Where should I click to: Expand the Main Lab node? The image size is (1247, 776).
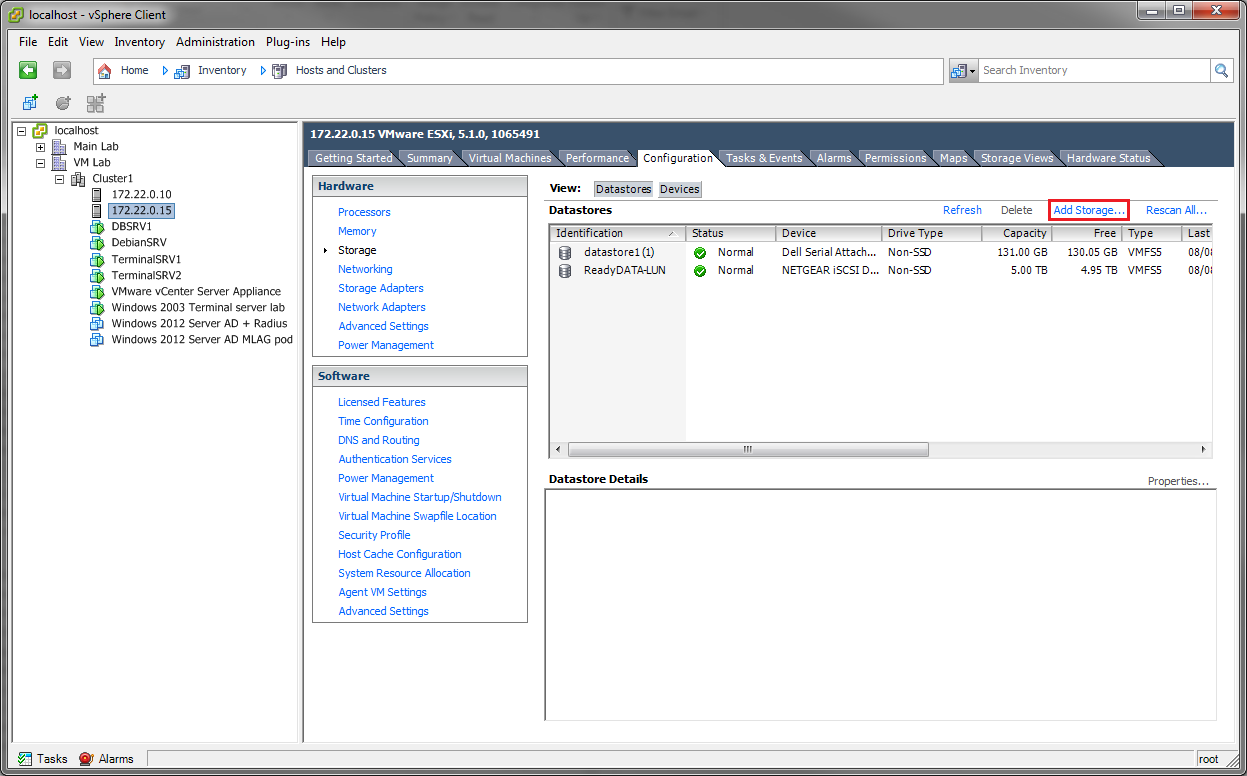(x=39, y=146)
